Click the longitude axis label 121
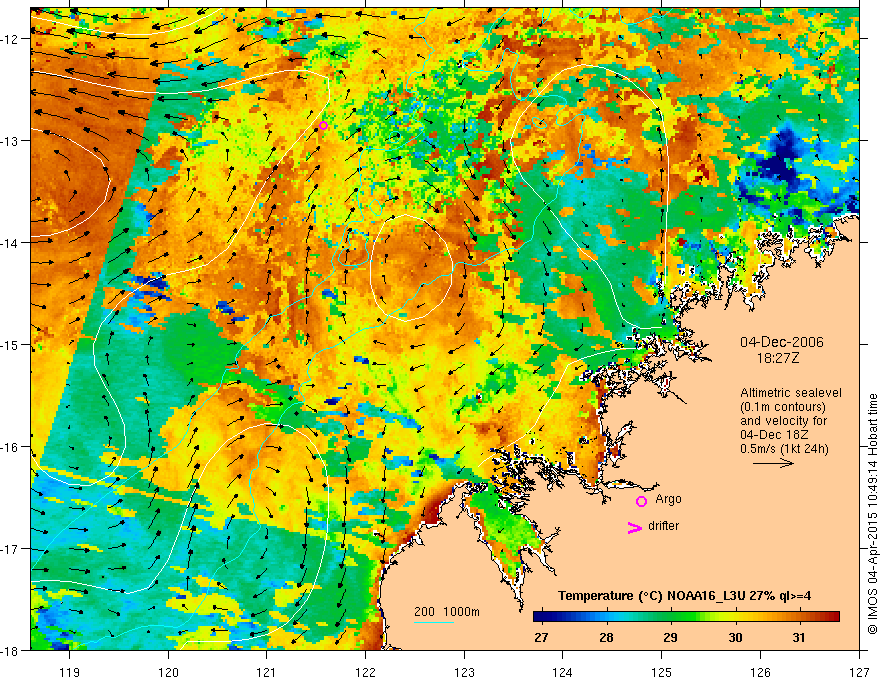 pyautogui.click(x=267, y=672)
